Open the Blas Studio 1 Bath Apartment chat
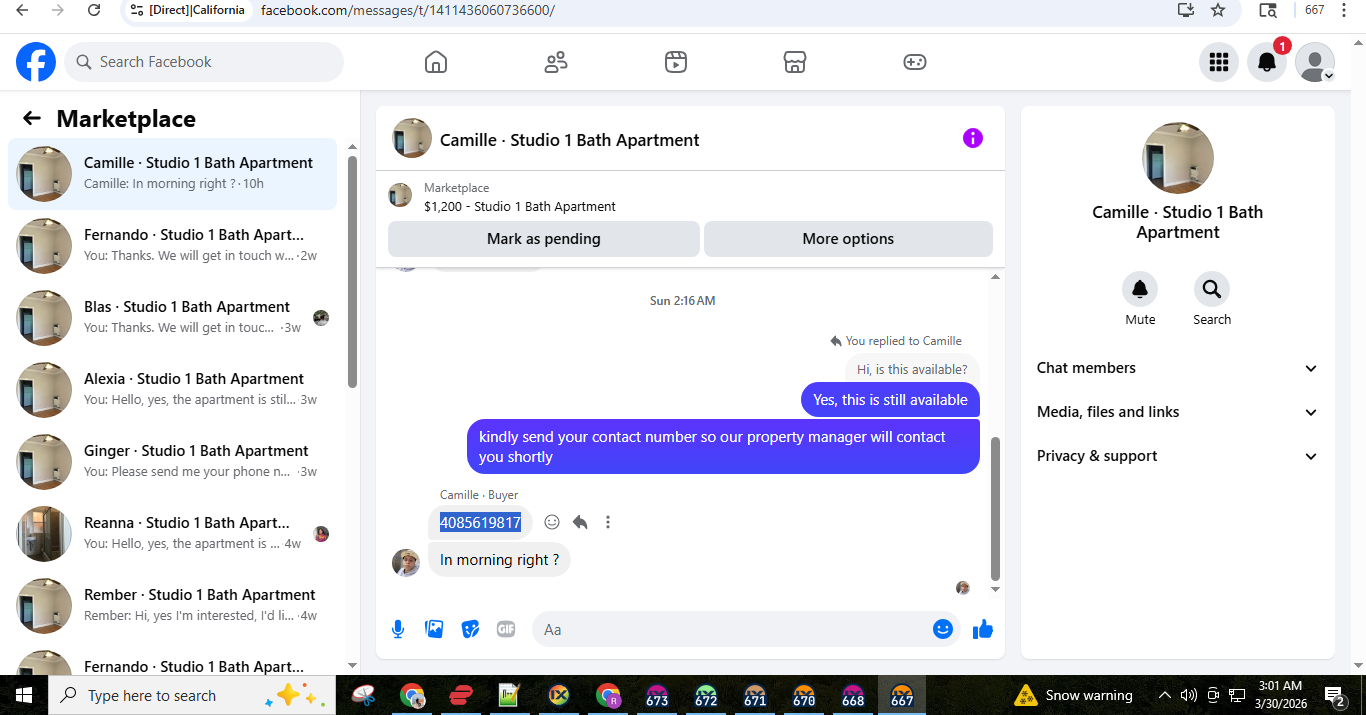 pos(173,318)
